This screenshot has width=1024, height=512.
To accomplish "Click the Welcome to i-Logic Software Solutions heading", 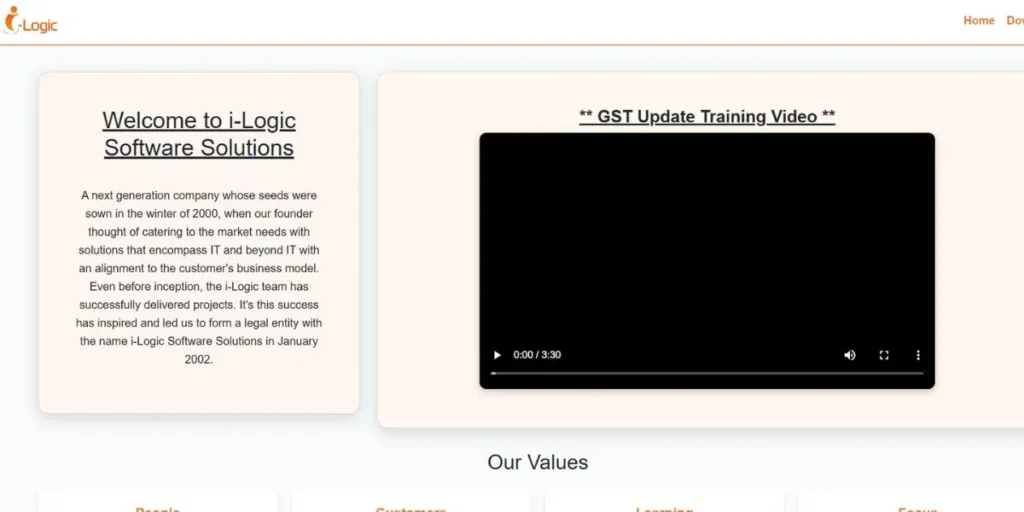I will tap(199, 134).
